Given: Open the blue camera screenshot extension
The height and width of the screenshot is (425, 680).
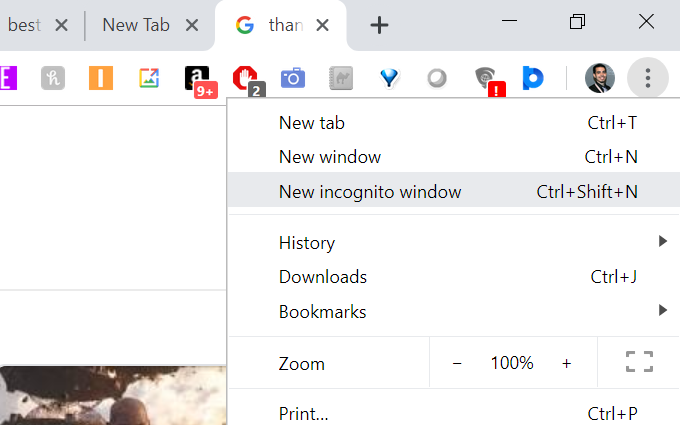Looking at the screenshot, I should [x=293, y=78].
